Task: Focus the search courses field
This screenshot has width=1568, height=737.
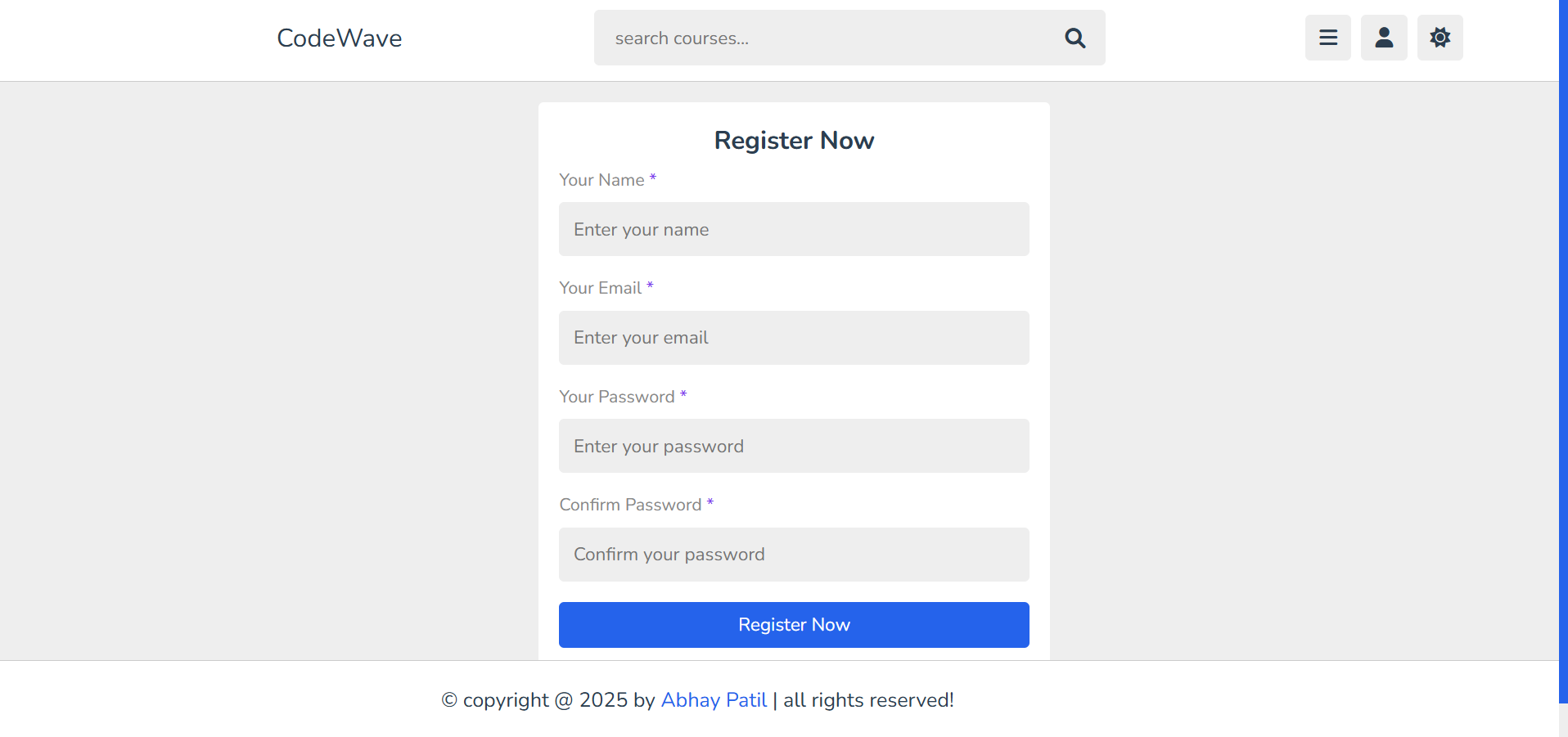Action: coord(827,38)
